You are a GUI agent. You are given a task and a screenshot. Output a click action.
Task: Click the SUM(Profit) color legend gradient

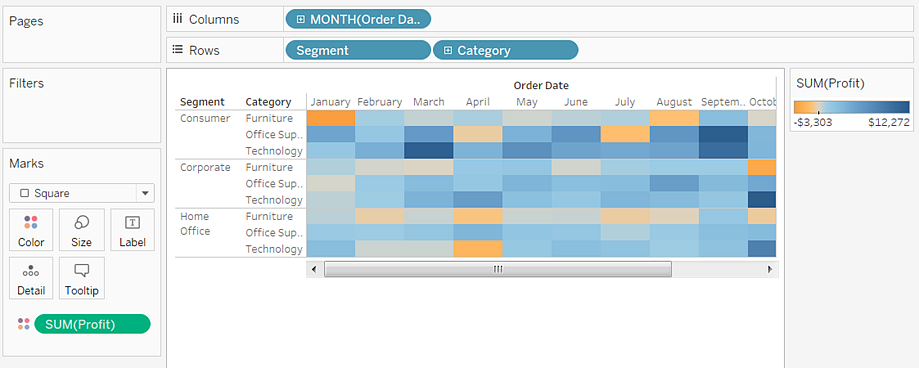(852, 107)
